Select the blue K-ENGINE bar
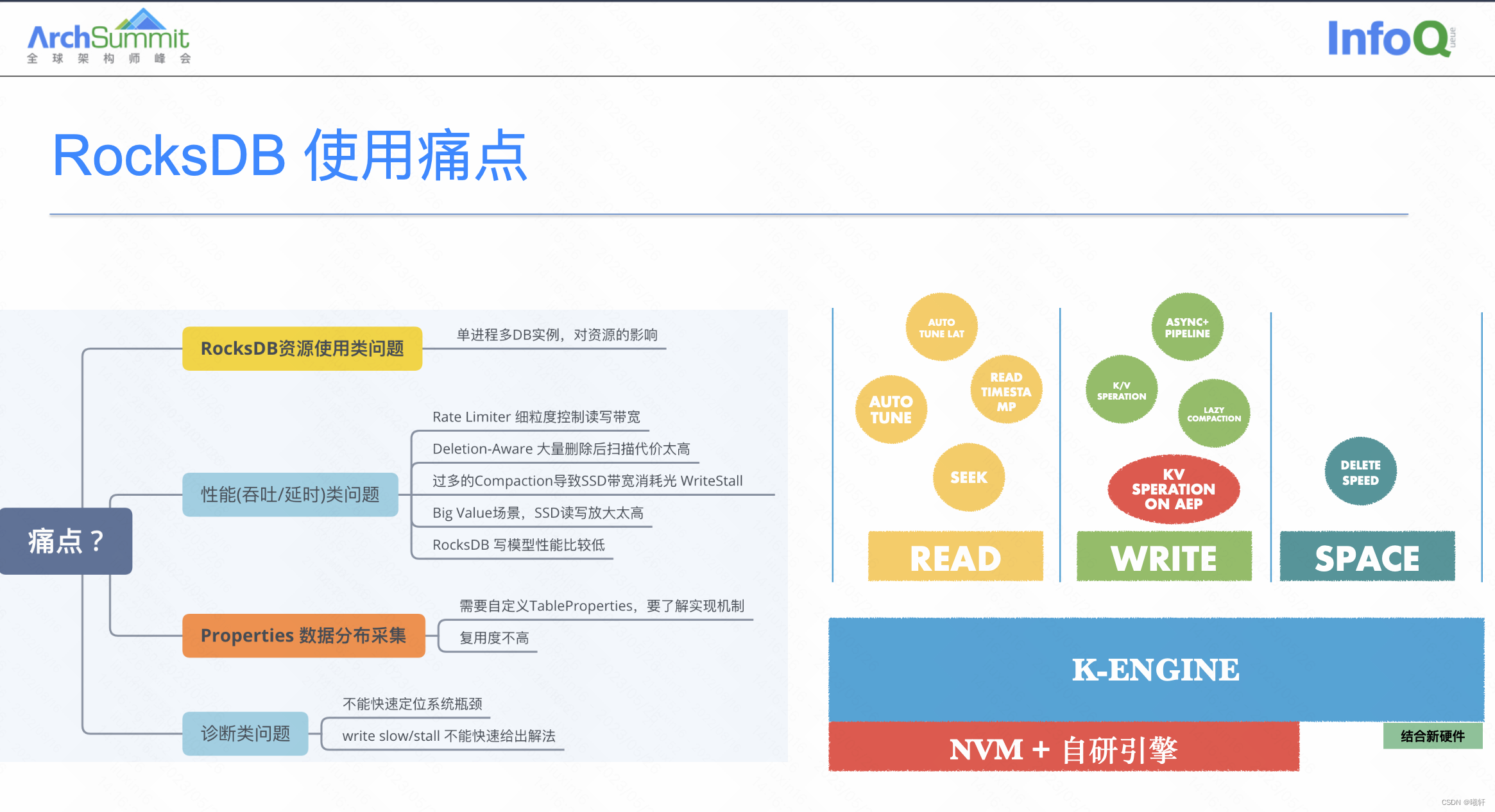The width and height of the screenshot is (1495, 812). click(x=1156, y=670)
